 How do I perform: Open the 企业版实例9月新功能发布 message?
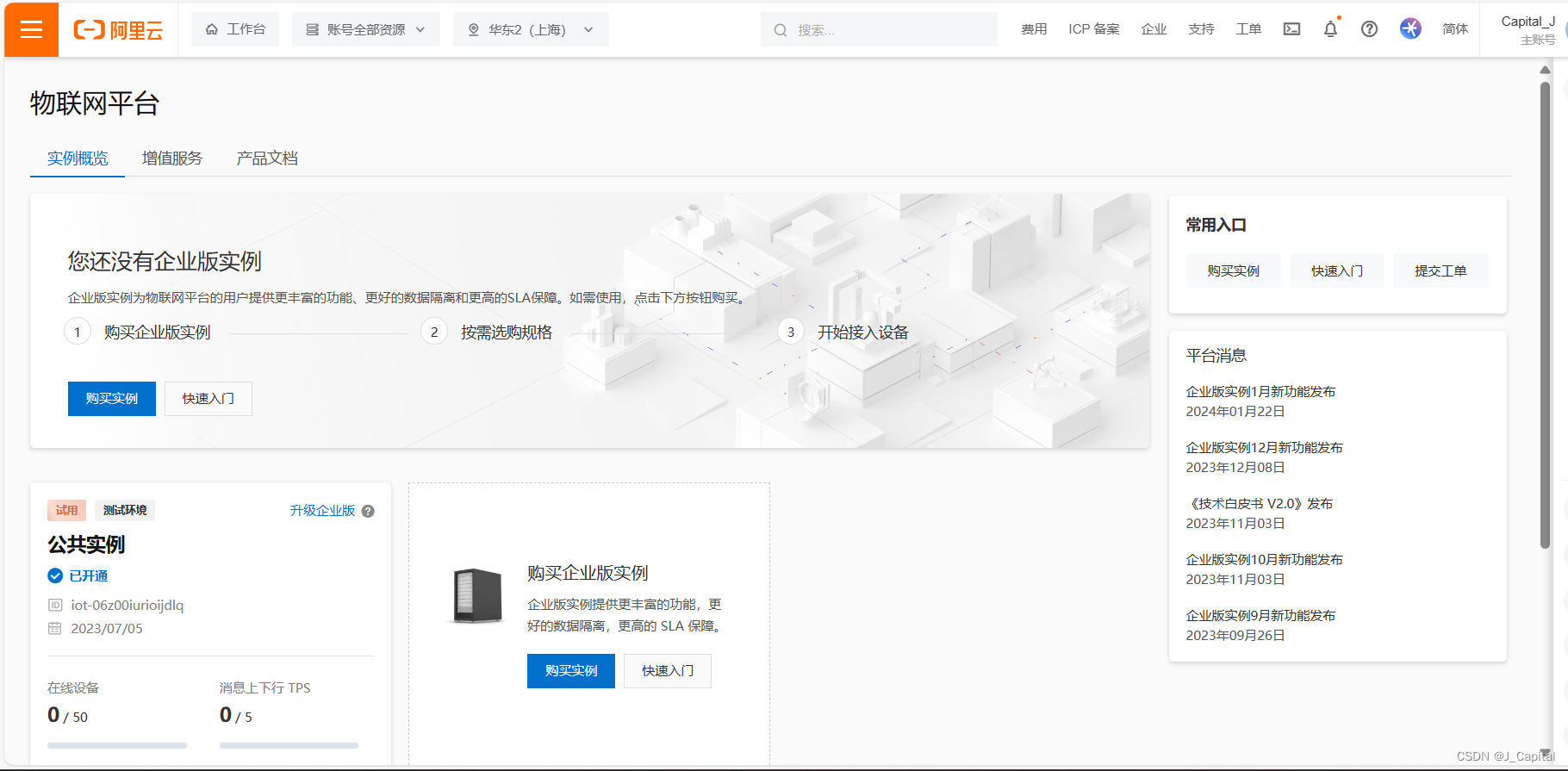pos(1260,616)
